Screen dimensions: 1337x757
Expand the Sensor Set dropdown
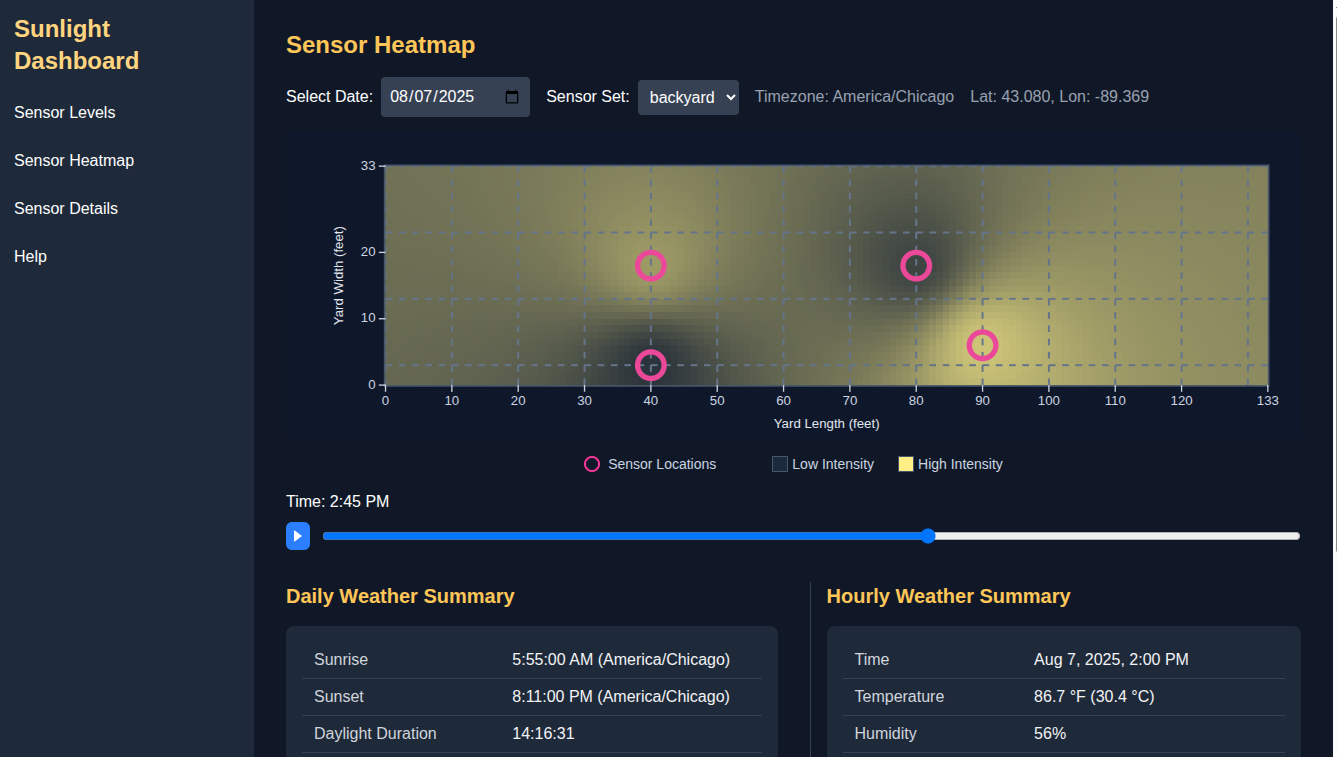(x=688, y=97)
